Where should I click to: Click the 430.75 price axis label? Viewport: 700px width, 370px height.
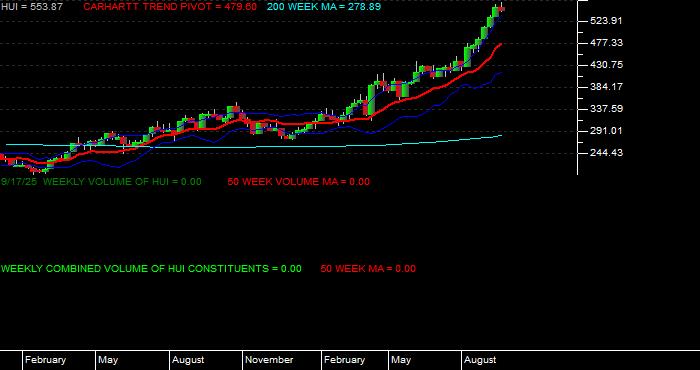[x=606, y=65]
